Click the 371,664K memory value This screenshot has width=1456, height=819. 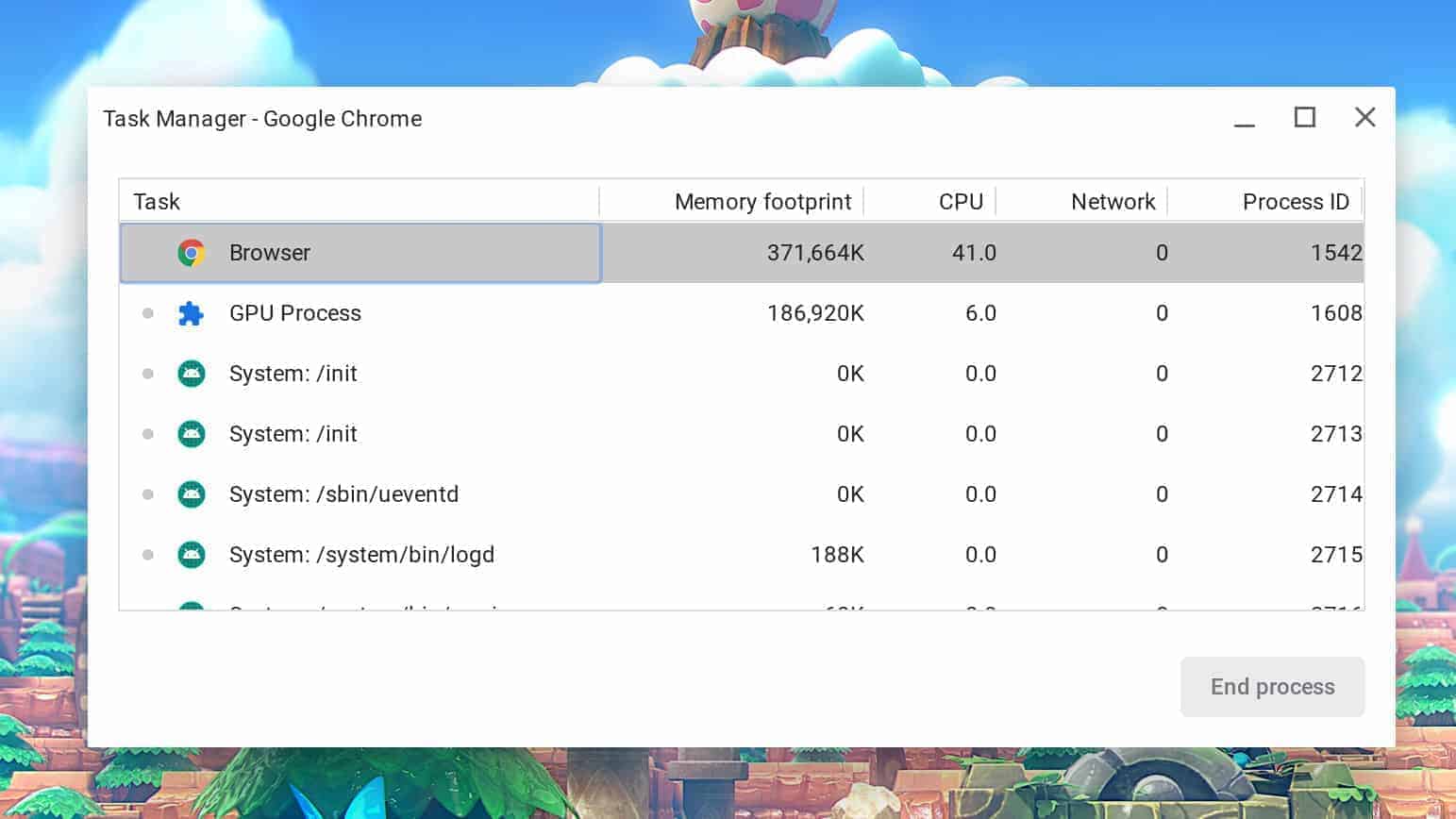(815, 253)
